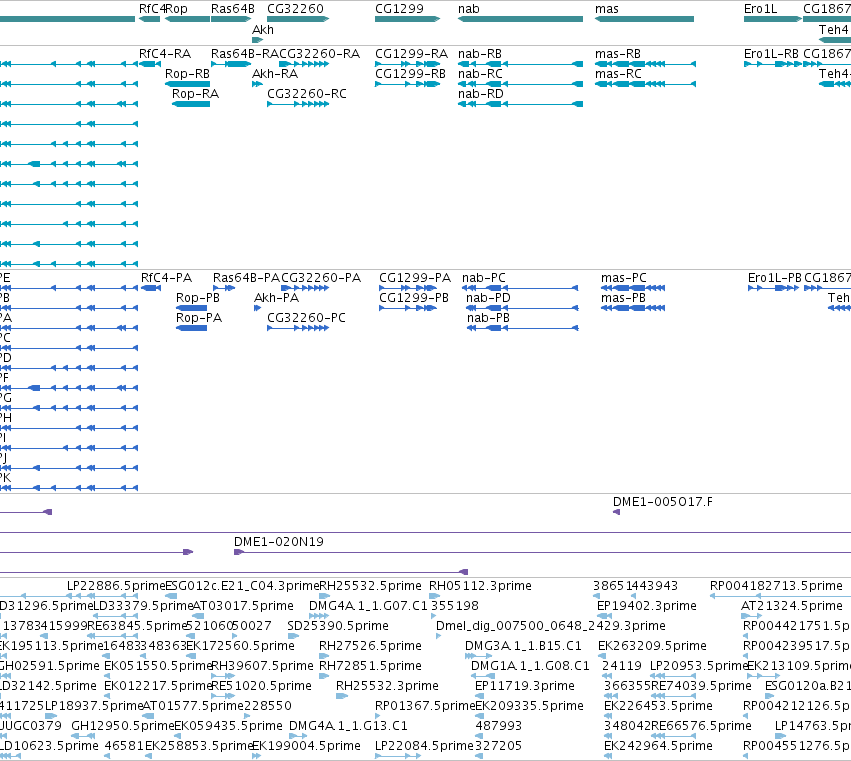851x761 pixels.
Task: Select protein nab-PD
Action: point(488,297)
